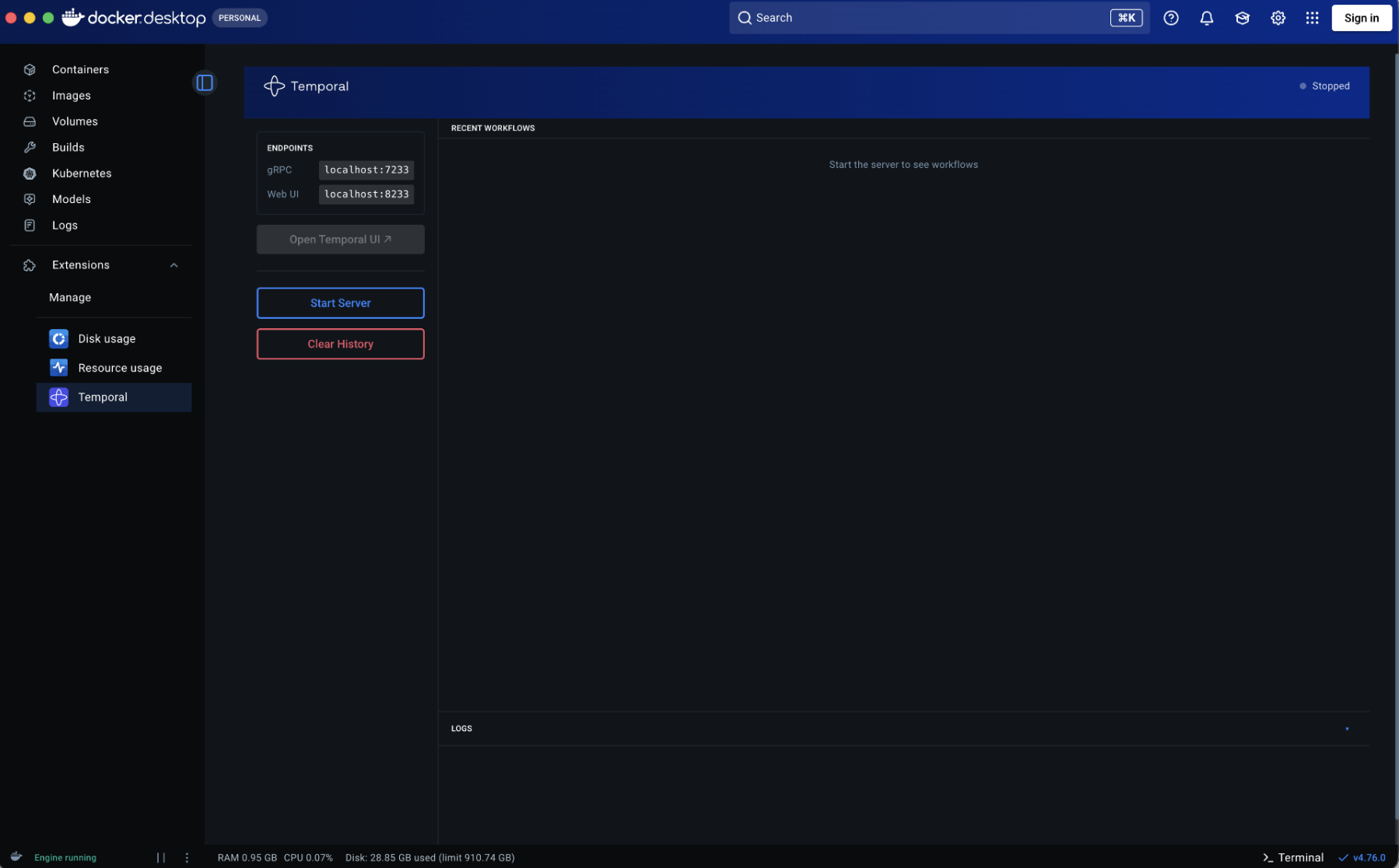This screenshot has width=1399, height=868.
Task: Click Disk 28.85 GB used entry
Action: pos(430,857)
